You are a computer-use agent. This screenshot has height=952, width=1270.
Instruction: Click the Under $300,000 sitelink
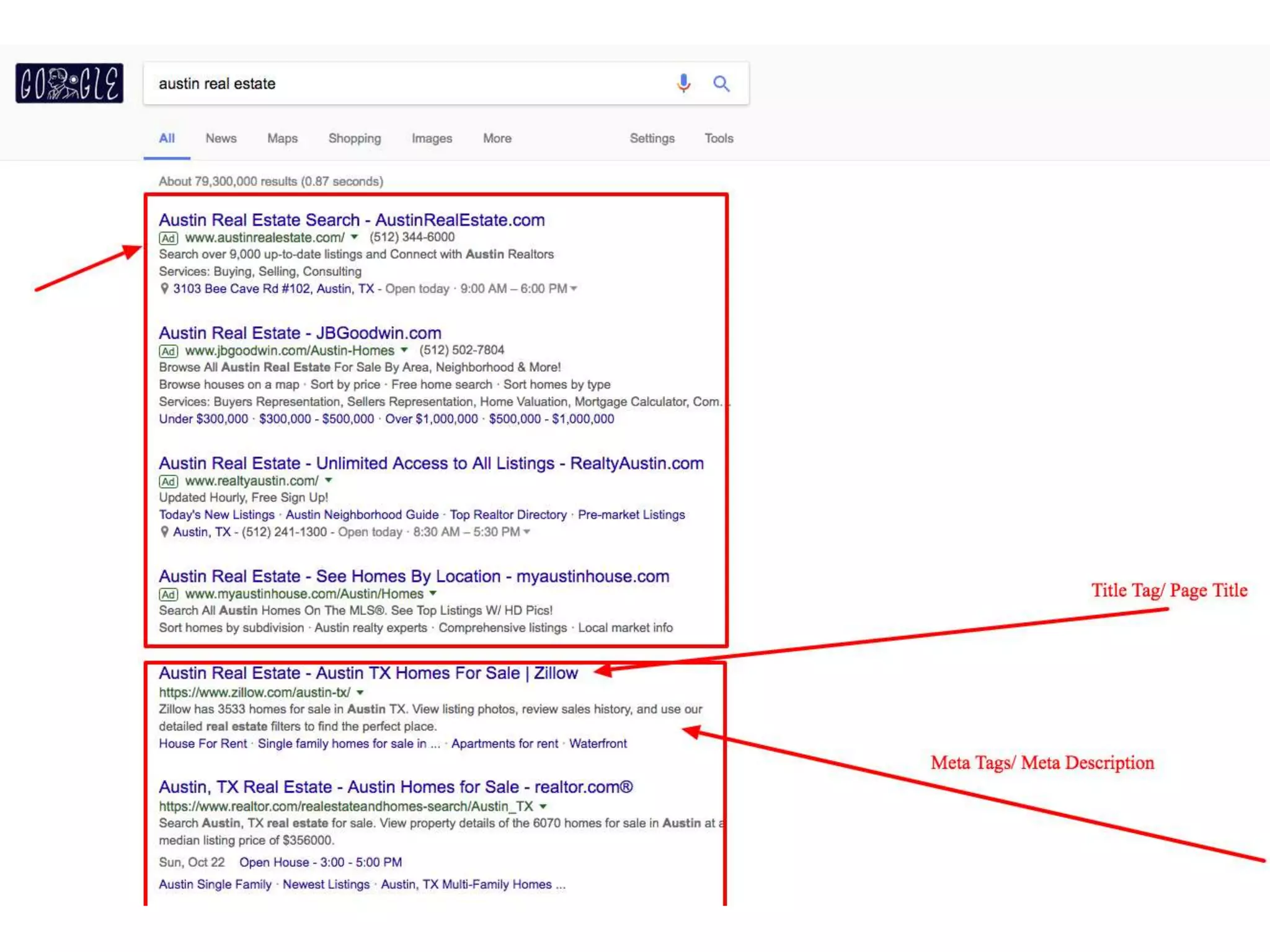(203, 419)
